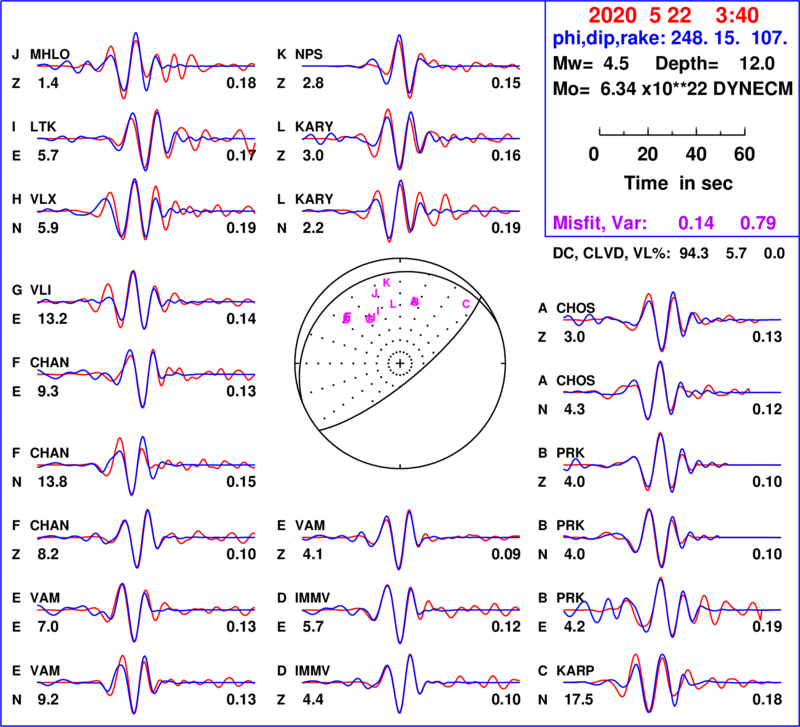Click the KARP N waveform trace

(672, 682)
